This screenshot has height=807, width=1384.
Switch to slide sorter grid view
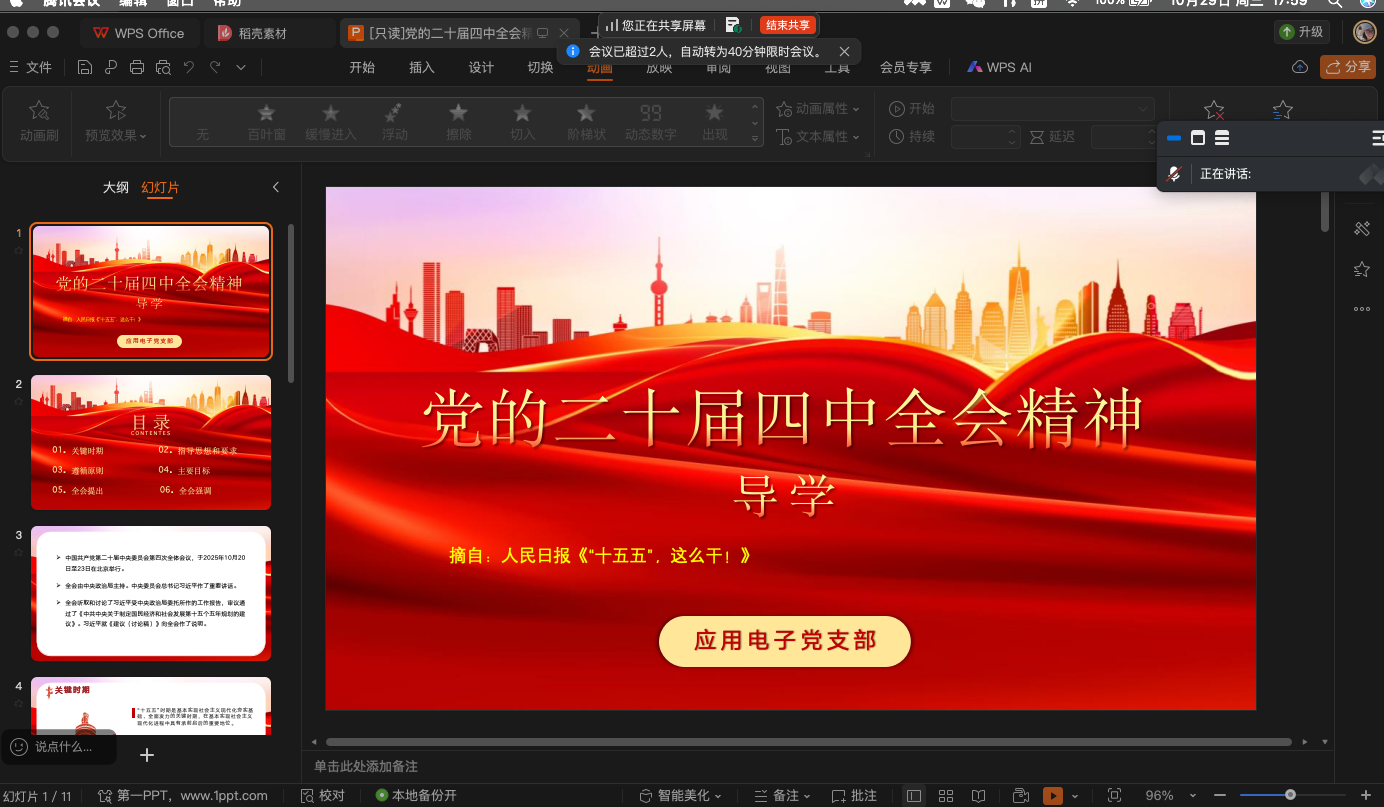point(946,796)
